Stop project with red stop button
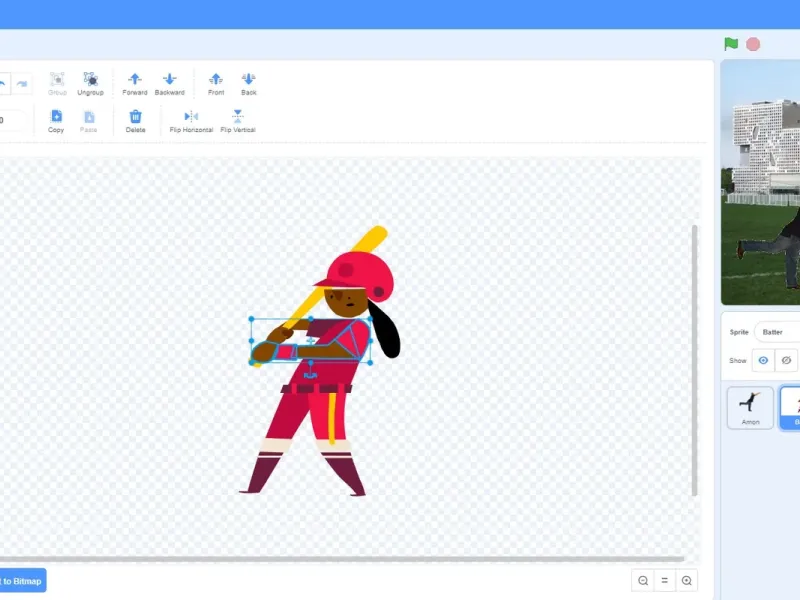Image resolution: width=800 pixels, height=600 pixels. pos(753,44)
